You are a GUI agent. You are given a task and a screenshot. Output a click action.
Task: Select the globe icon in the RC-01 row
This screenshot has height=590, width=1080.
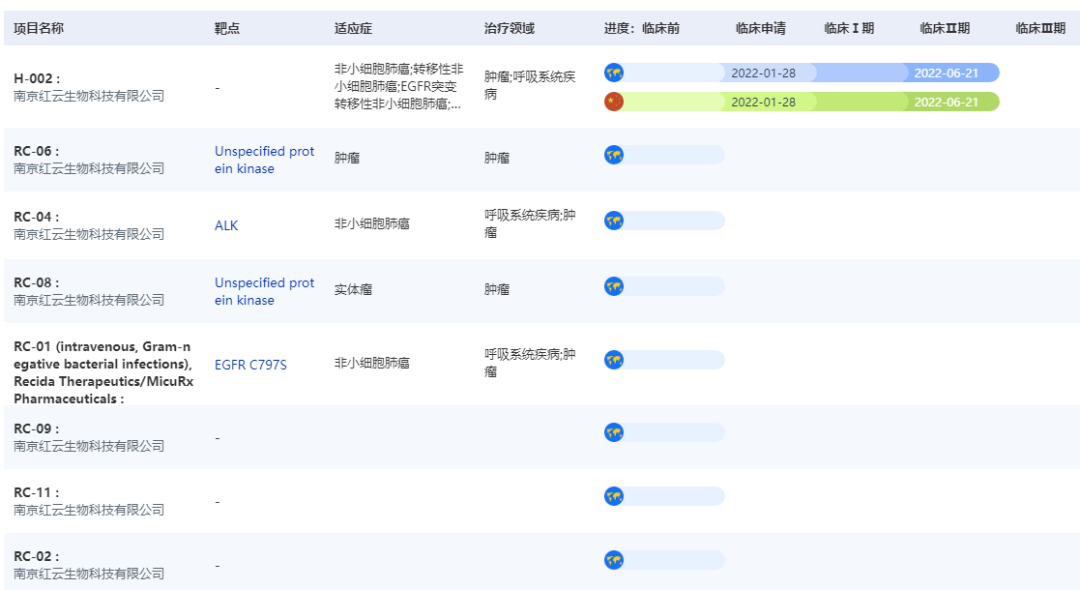(x=614, y=360)
